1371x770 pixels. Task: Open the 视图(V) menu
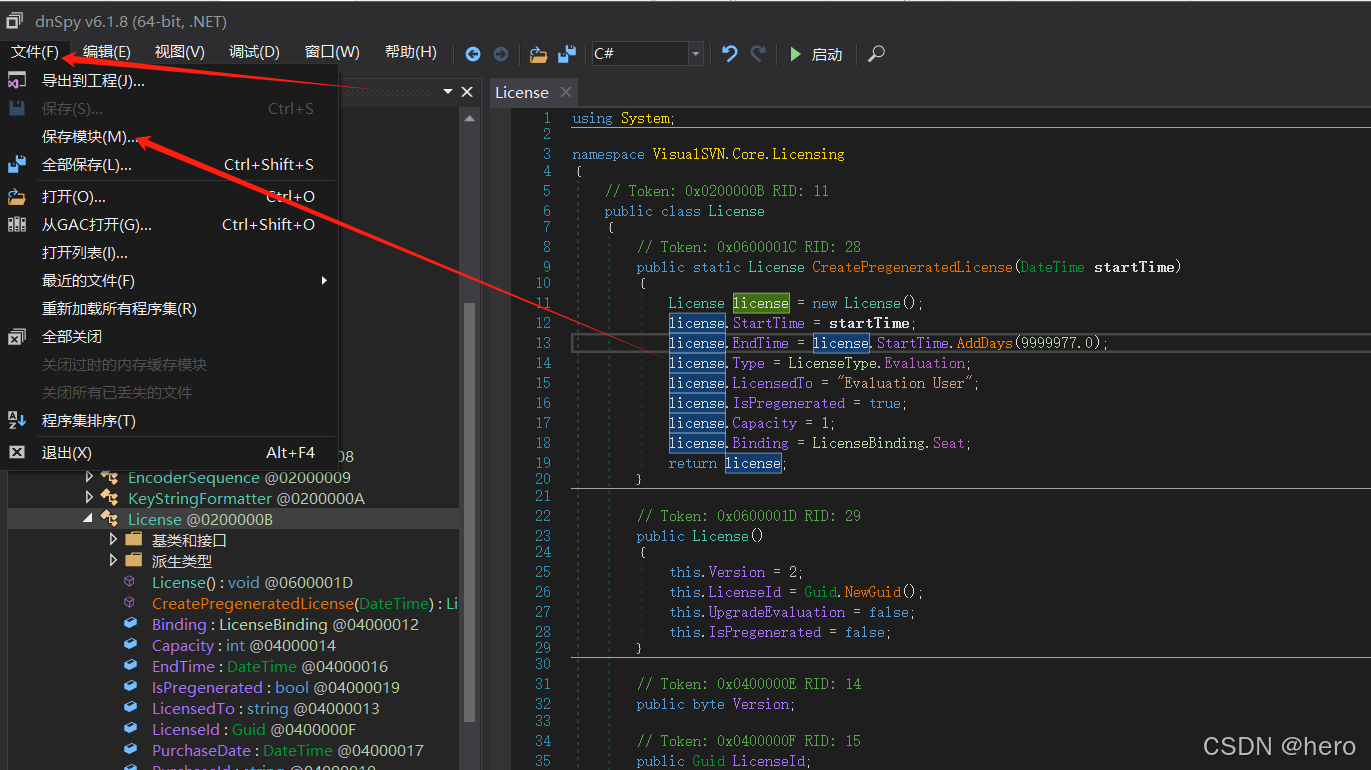[x=180, y=52]
